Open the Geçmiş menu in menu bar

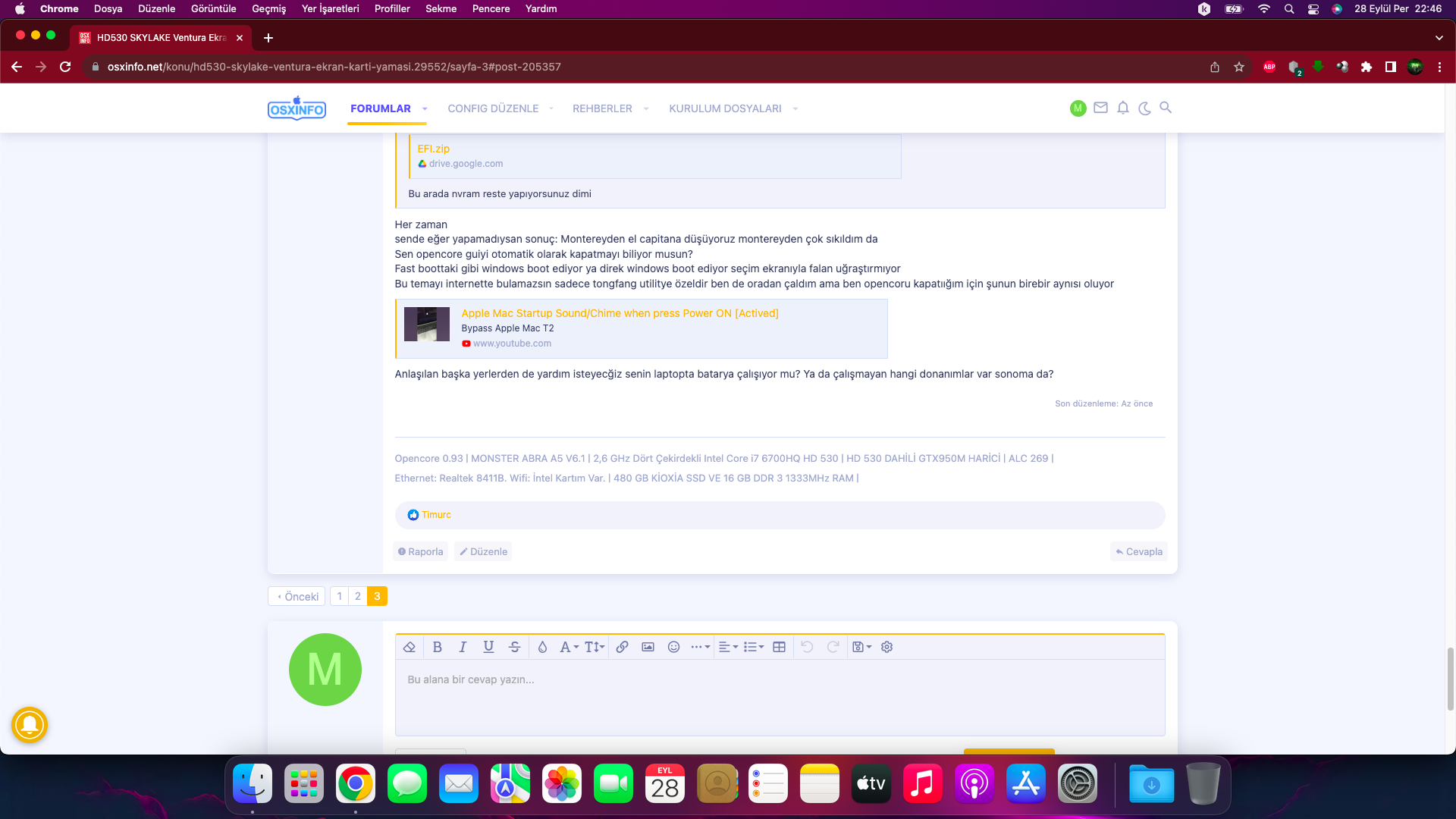268,8
